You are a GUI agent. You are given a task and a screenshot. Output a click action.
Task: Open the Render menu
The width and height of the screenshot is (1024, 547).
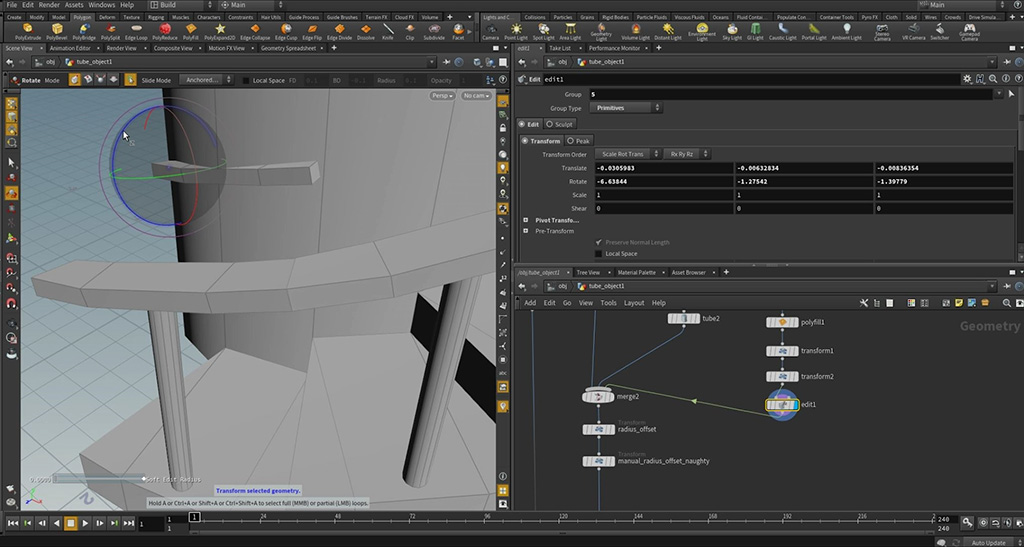[49, 5]
